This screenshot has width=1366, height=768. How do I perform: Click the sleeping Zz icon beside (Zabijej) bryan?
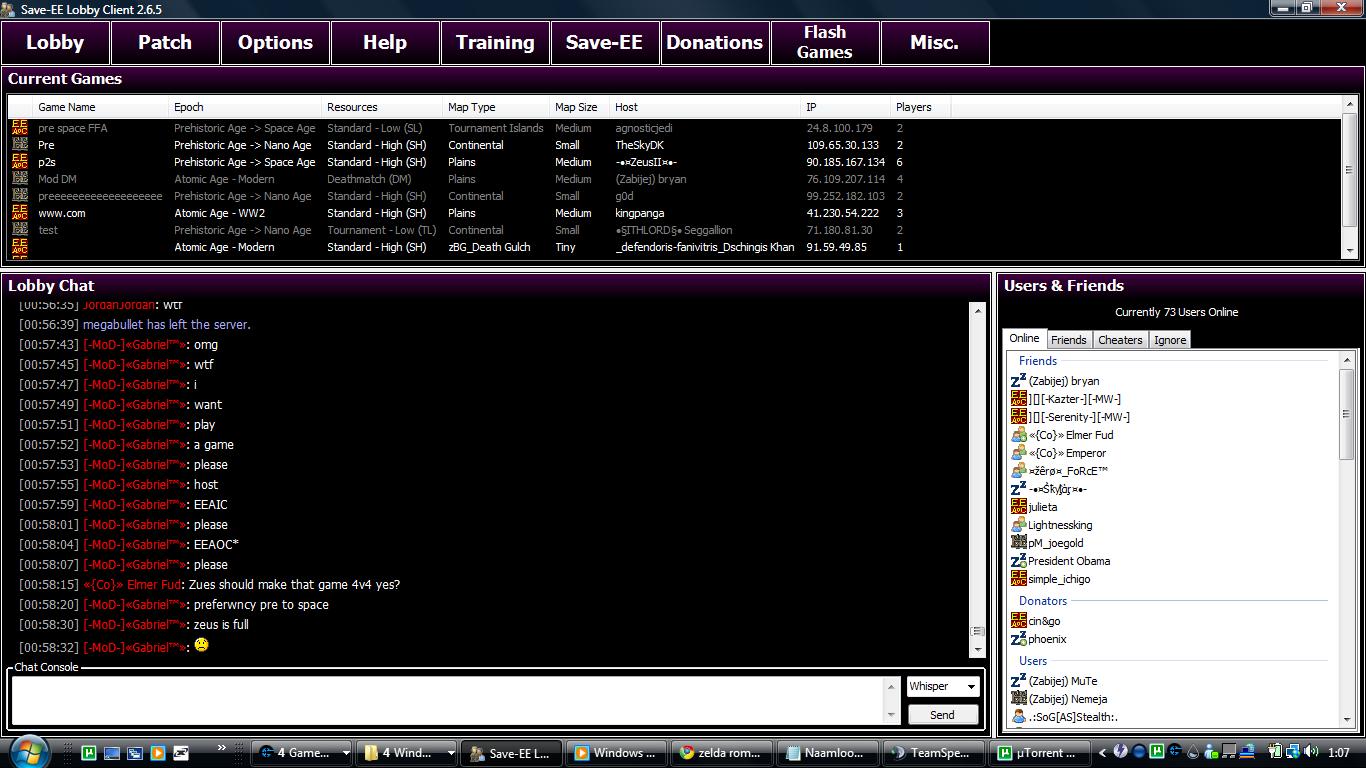point(1018,381)
